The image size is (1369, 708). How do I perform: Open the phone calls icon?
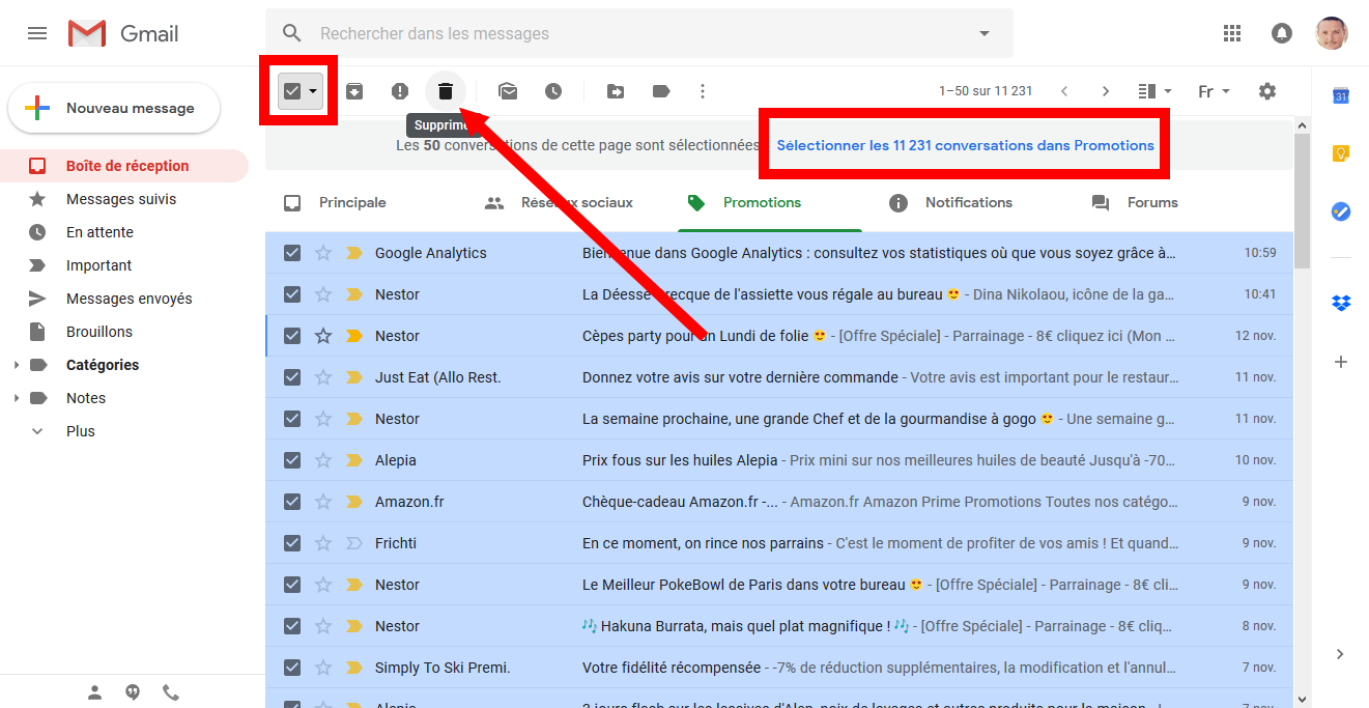(x=171, y=691)
